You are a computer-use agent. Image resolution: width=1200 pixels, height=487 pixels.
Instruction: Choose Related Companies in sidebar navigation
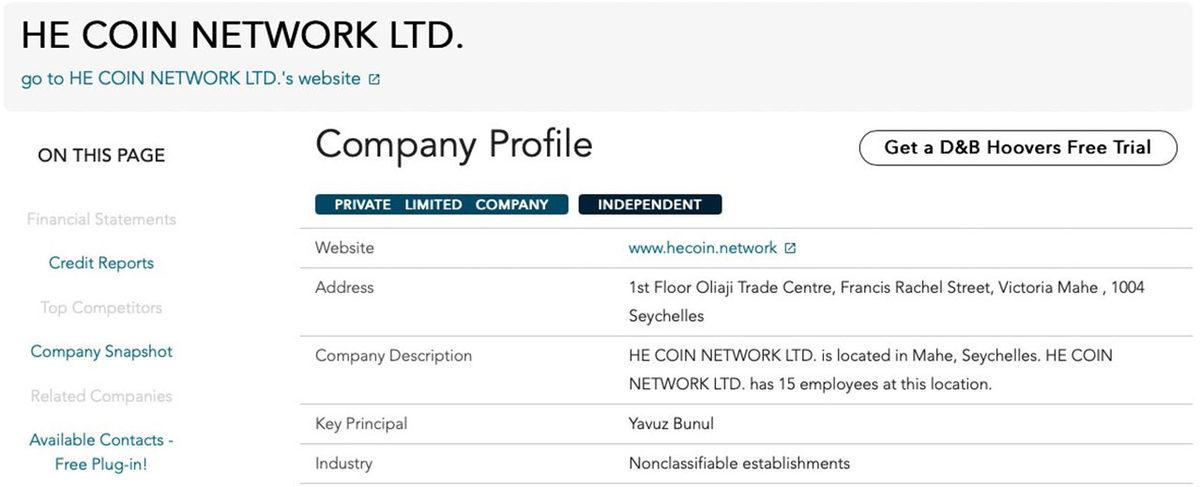pos(101,396)
